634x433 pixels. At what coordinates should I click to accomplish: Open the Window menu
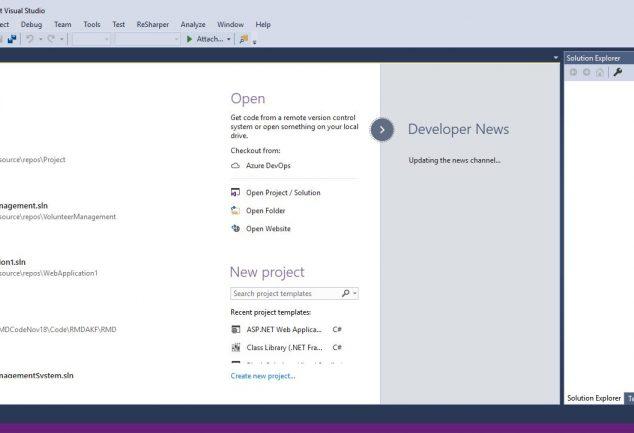(230, 25)
